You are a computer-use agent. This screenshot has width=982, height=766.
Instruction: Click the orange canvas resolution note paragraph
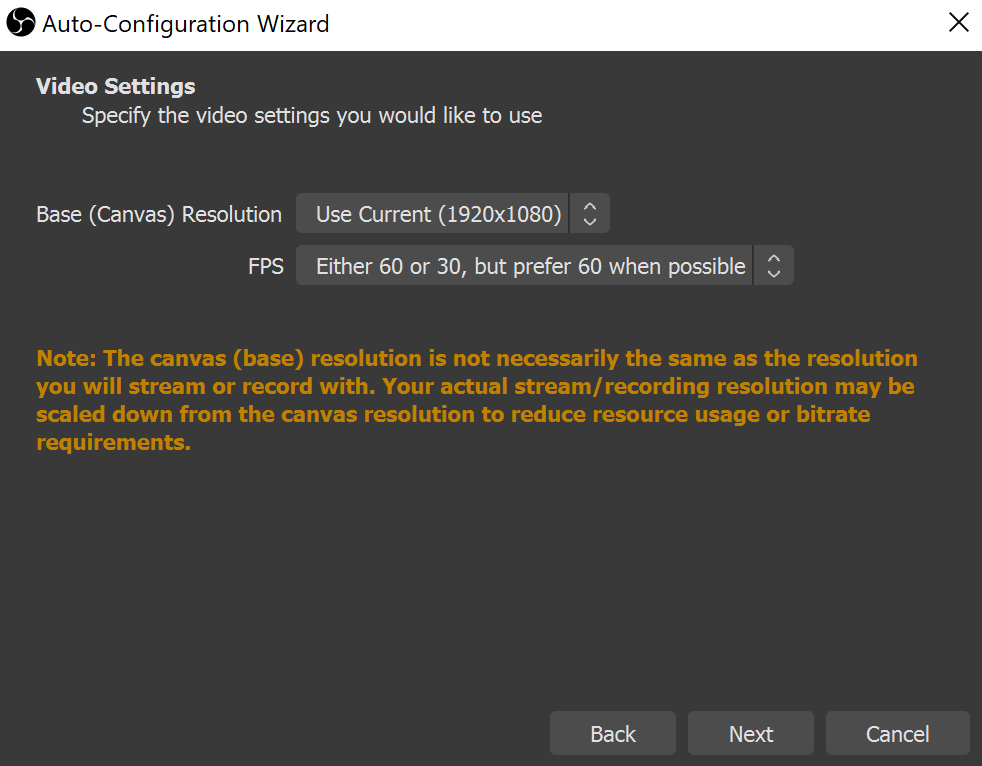[x=477, y=400]
